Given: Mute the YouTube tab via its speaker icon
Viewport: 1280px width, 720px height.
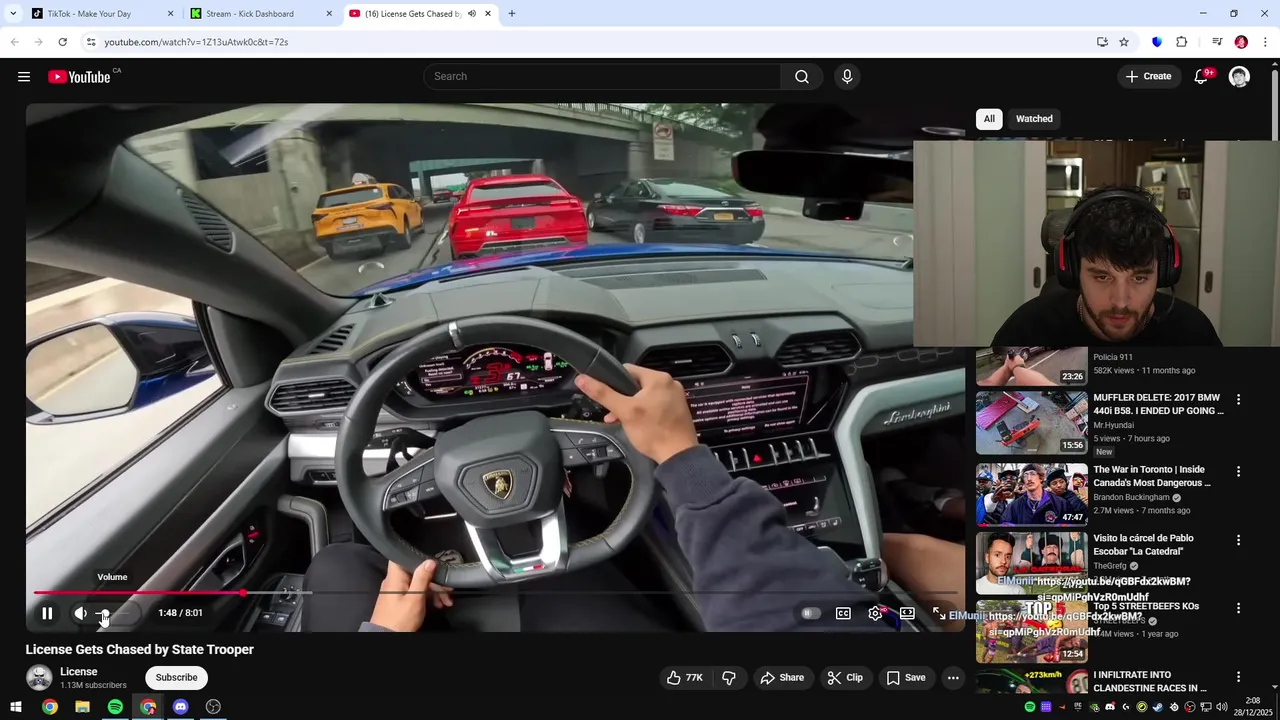Looking at the screenshot, I should pyautogui.click(x=471, y=14).
